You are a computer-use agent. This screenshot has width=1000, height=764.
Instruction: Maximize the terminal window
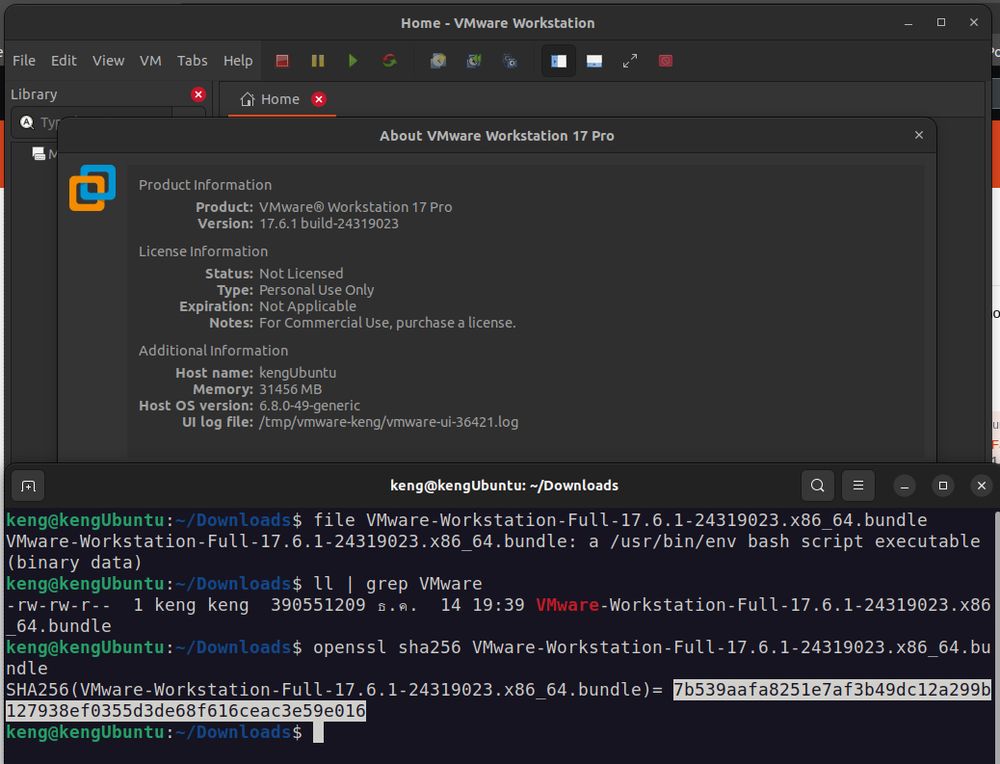(x=943, y=486)
